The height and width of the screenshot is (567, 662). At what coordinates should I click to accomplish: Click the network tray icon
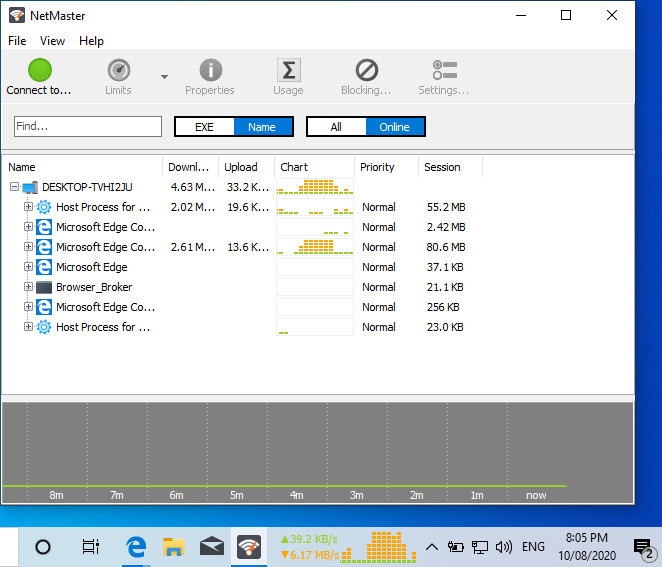point(480,547)
